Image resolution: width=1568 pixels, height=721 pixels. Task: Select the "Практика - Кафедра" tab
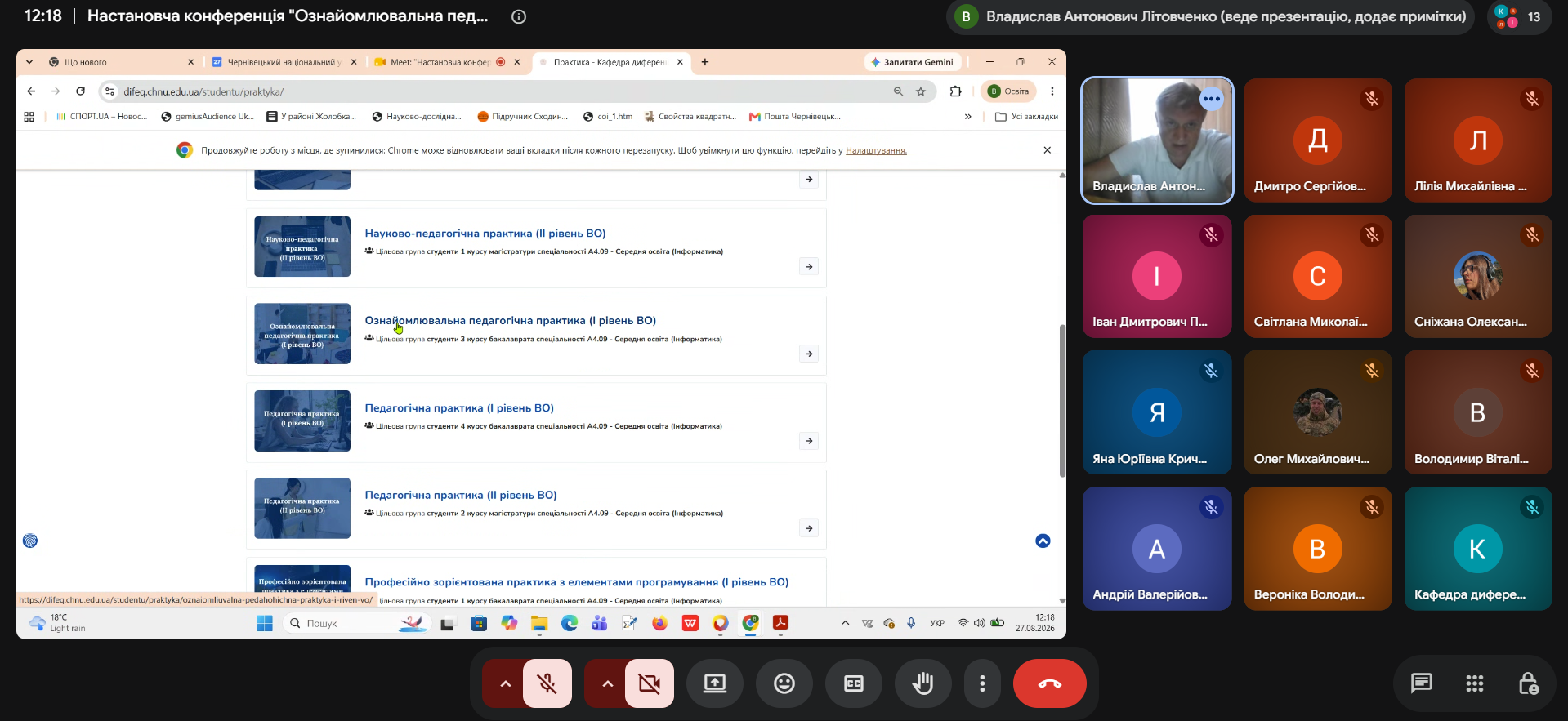click(x=611, y=62)
